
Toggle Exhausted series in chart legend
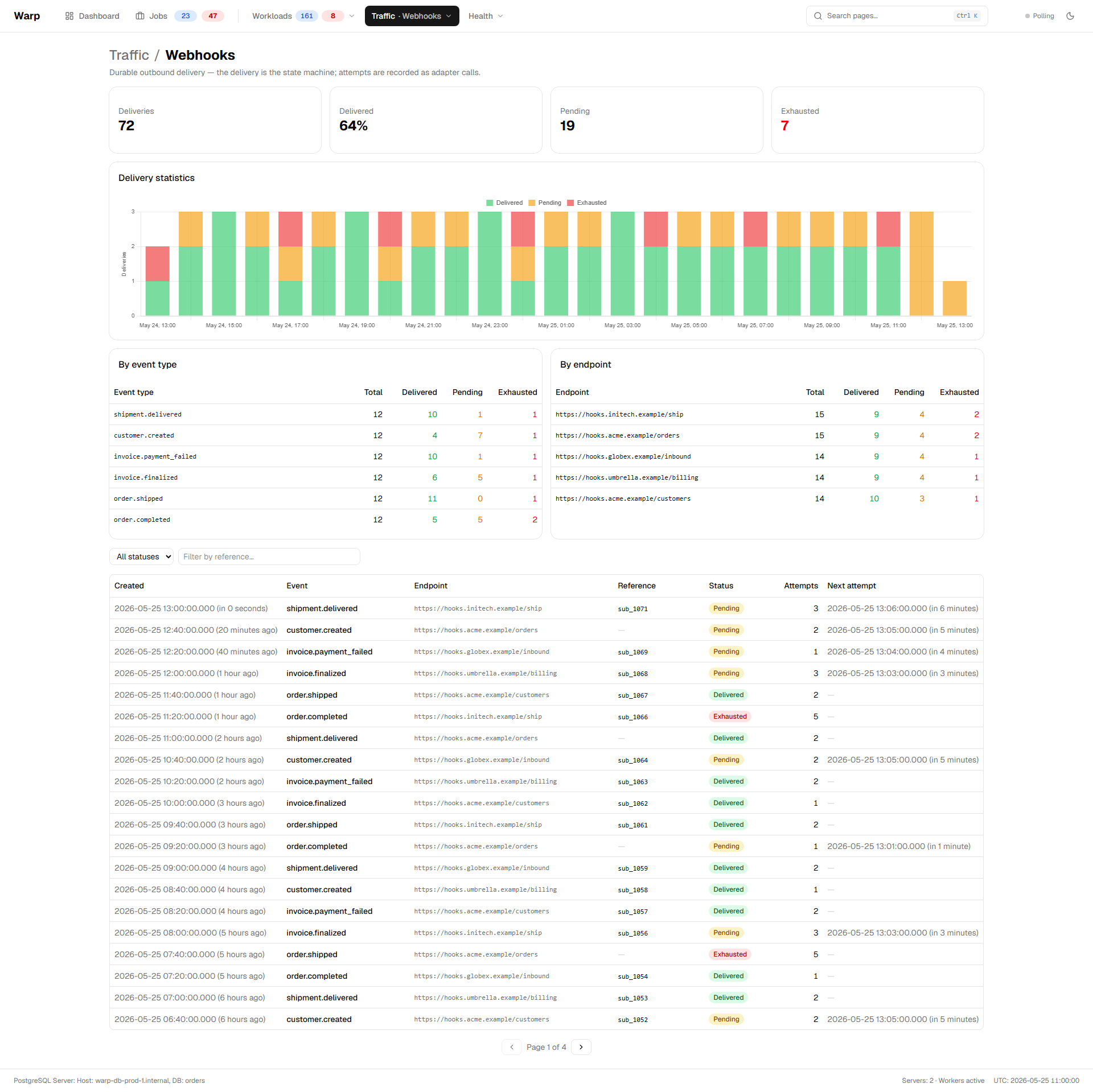[x=587, y=203]
